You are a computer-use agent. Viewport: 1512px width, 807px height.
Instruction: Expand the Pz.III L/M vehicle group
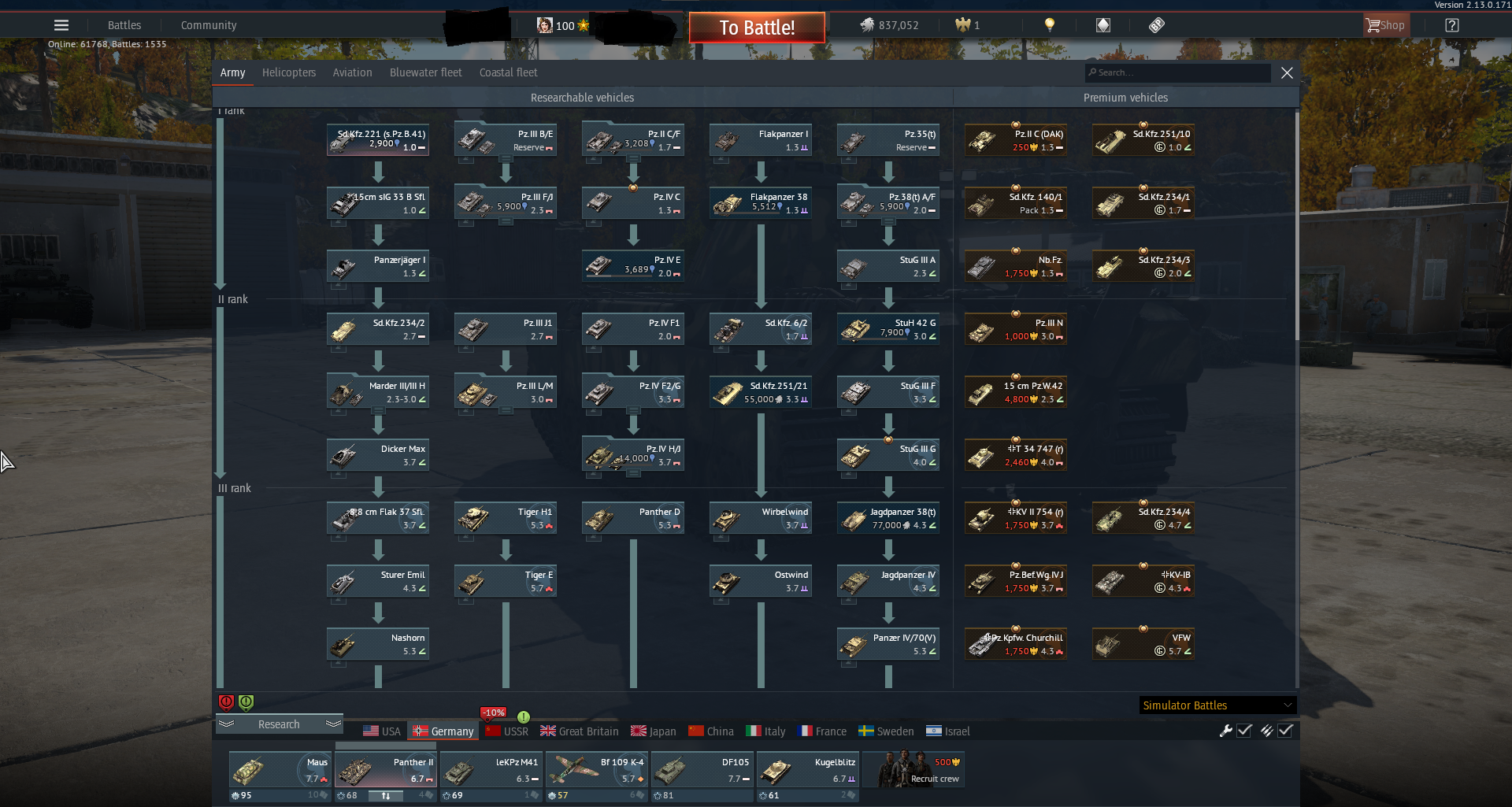coord(506,410)
